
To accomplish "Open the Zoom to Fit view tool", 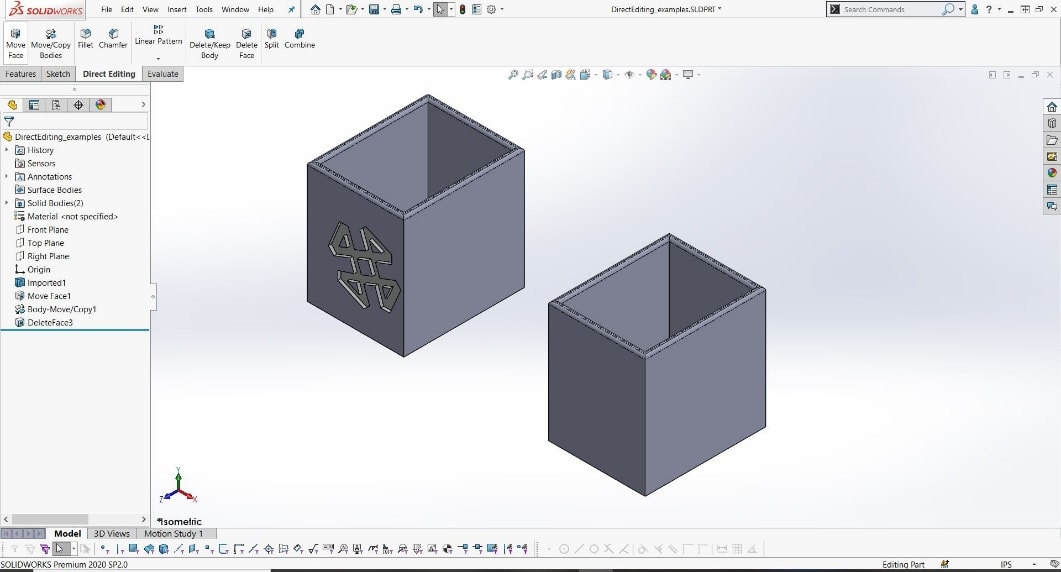I will point(513,75).
